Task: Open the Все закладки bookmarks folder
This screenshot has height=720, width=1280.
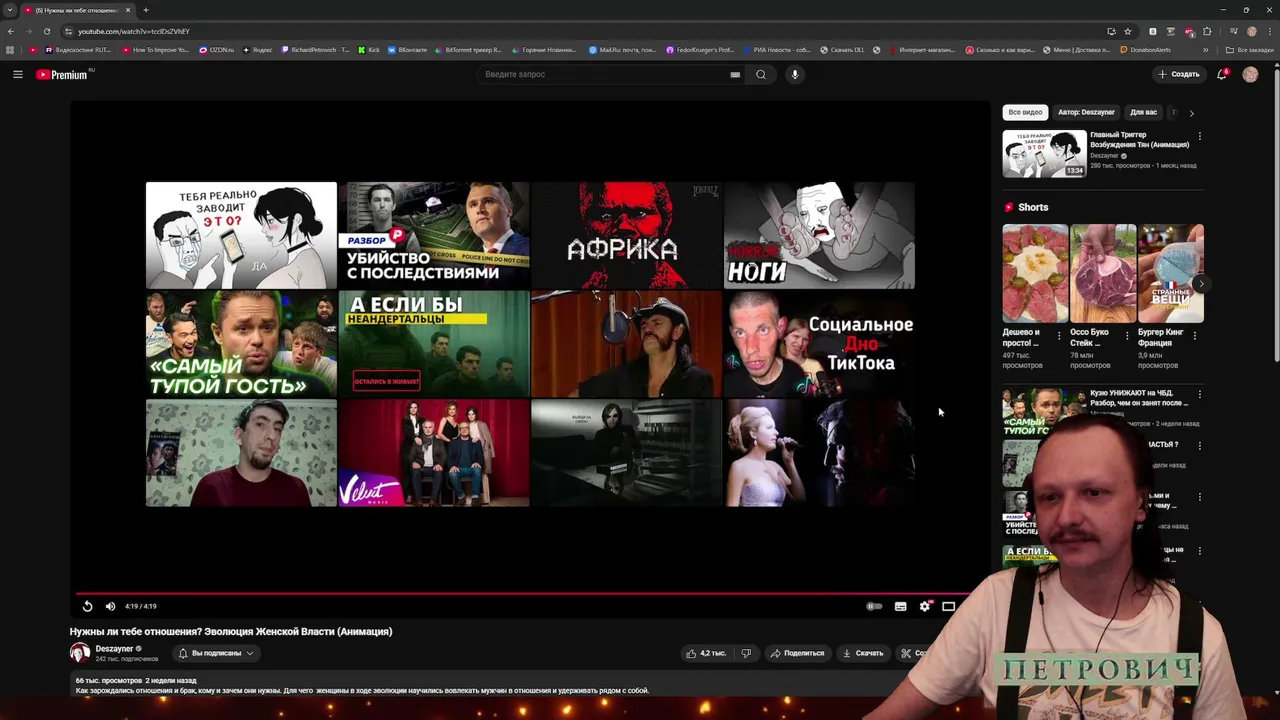Action: pyautogui.click(x=1250, y=50)
